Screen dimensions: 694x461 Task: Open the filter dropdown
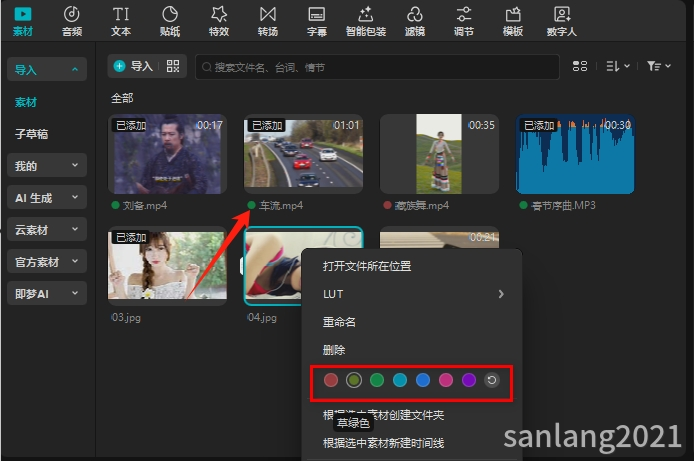(659, 66)
